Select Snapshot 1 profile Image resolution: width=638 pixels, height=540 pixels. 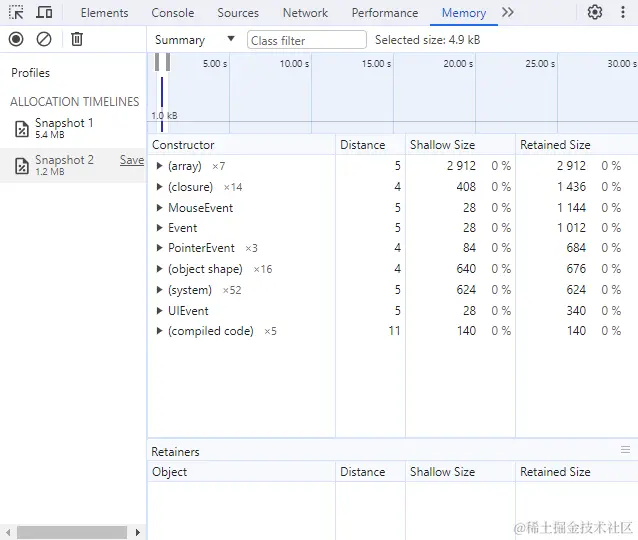73,128
